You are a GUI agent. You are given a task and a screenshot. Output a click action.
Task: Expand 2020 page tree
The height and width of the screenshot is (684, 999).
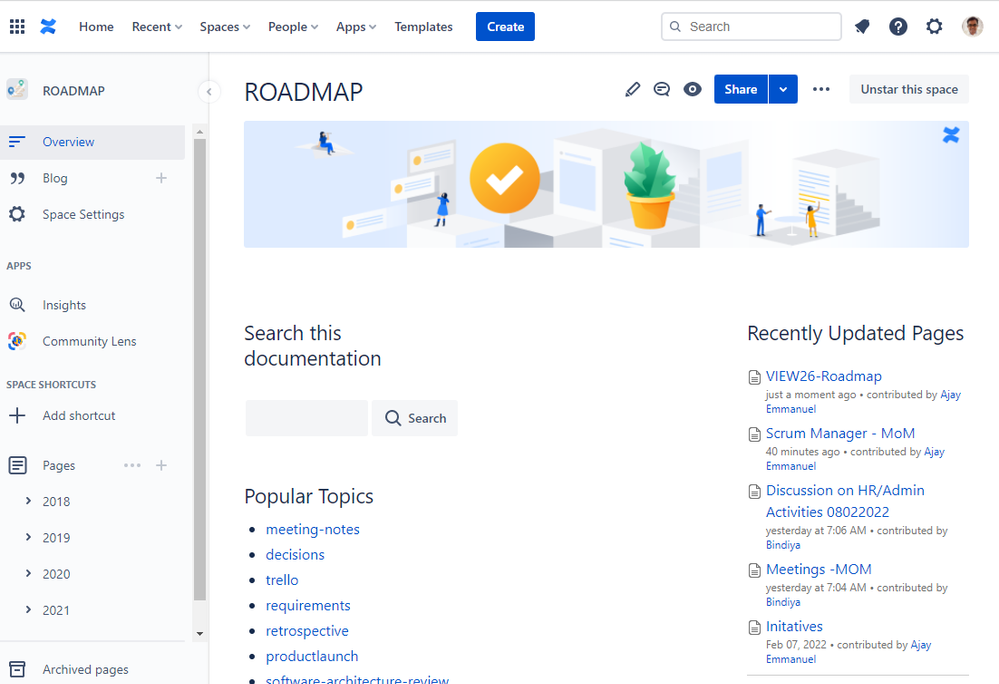click(28, 574)
